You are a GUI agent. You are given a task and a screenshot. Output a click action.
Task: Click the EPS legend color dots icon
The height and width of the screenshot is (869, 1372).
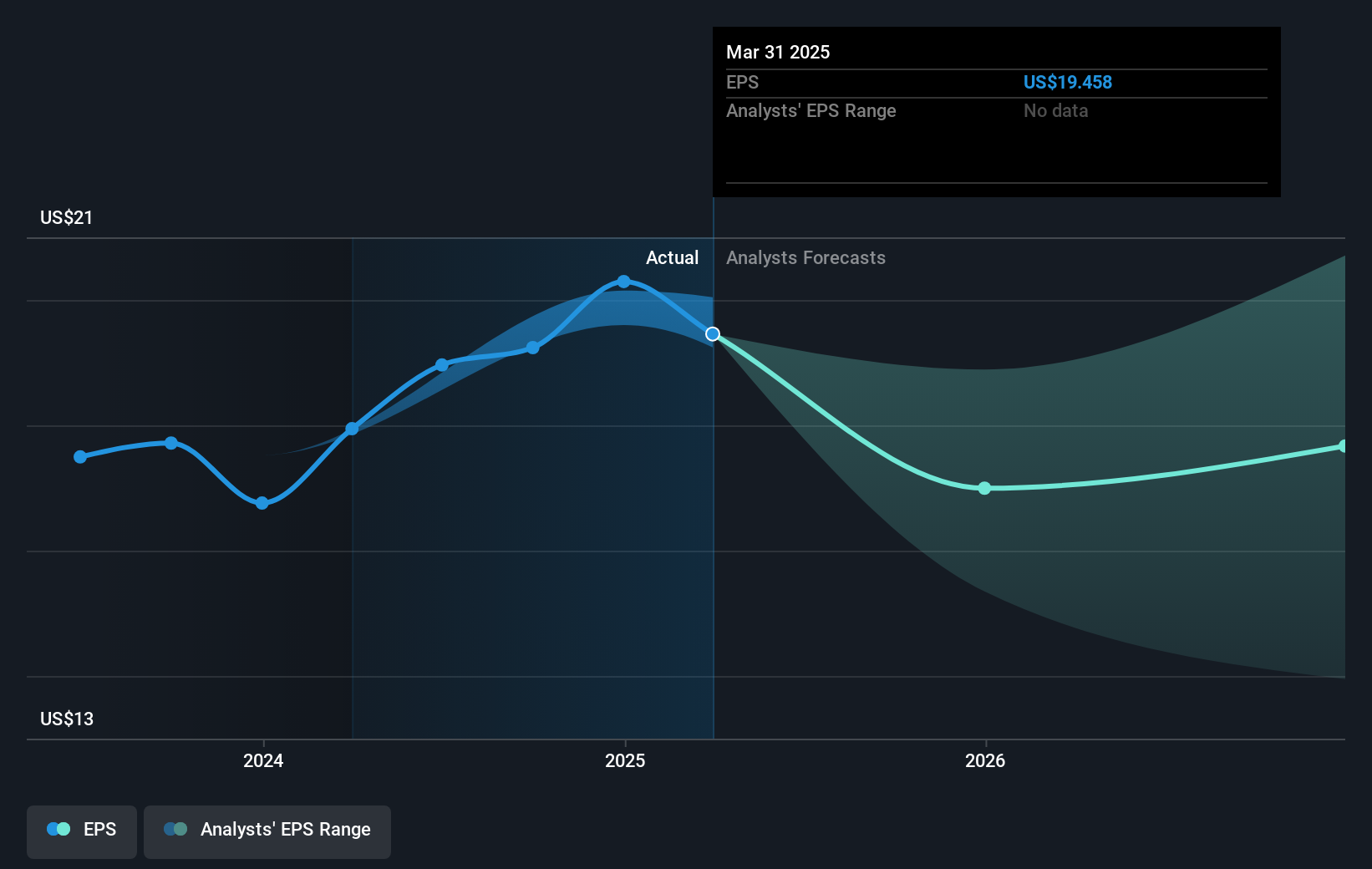[x=58, y=829]
